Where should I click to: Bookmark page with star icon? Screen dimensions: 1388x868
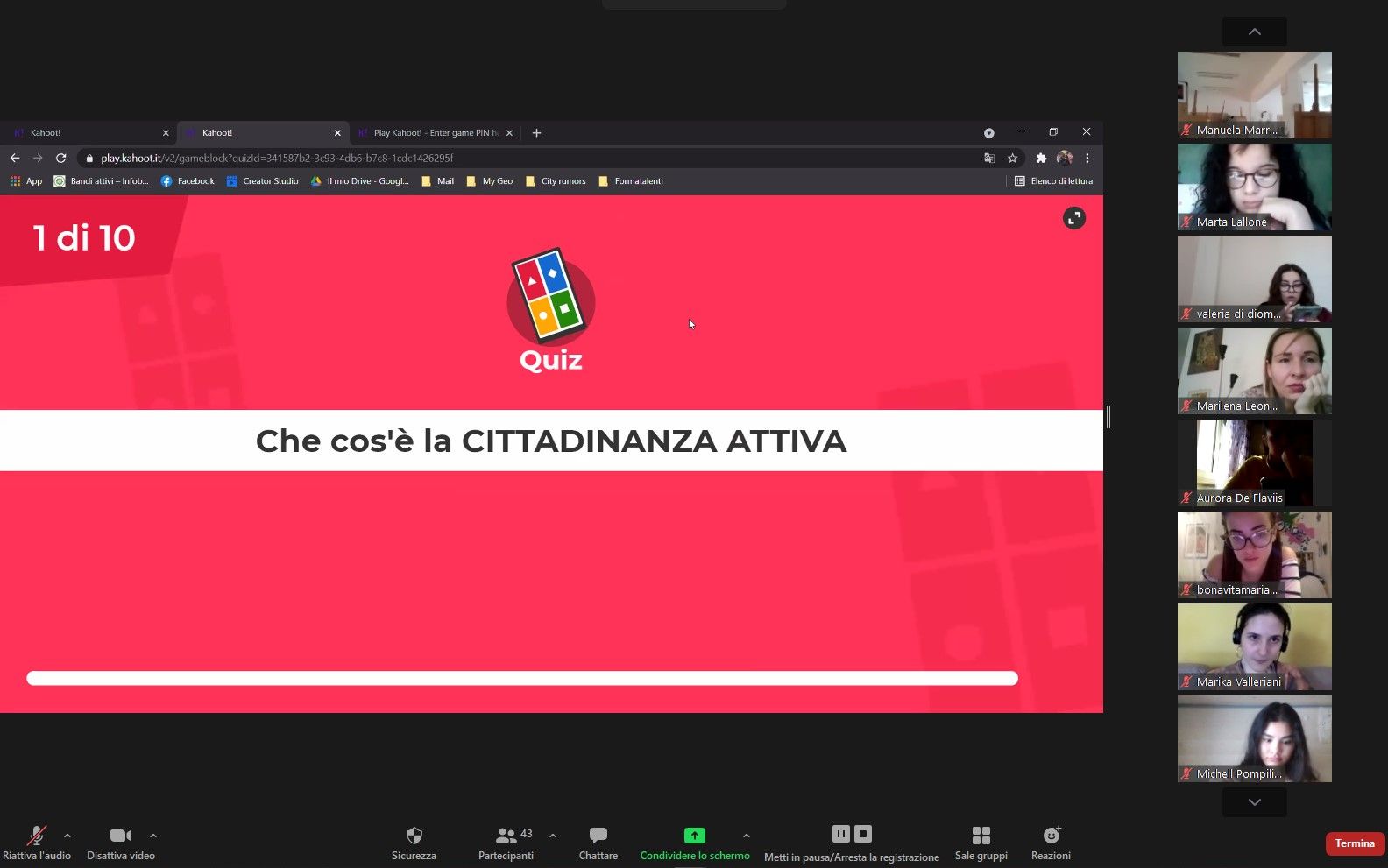(1012, 159)
